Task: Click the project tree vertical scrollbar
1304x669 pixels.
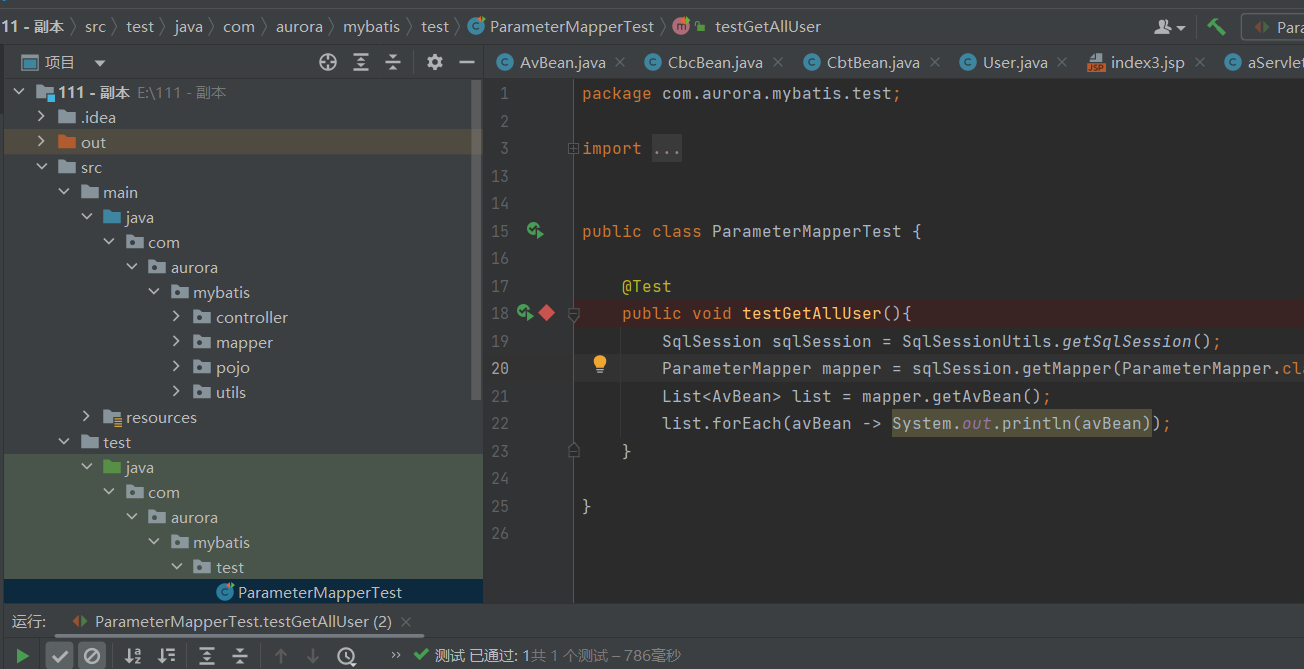Action: pyautogui.click(x=477, y=240)
